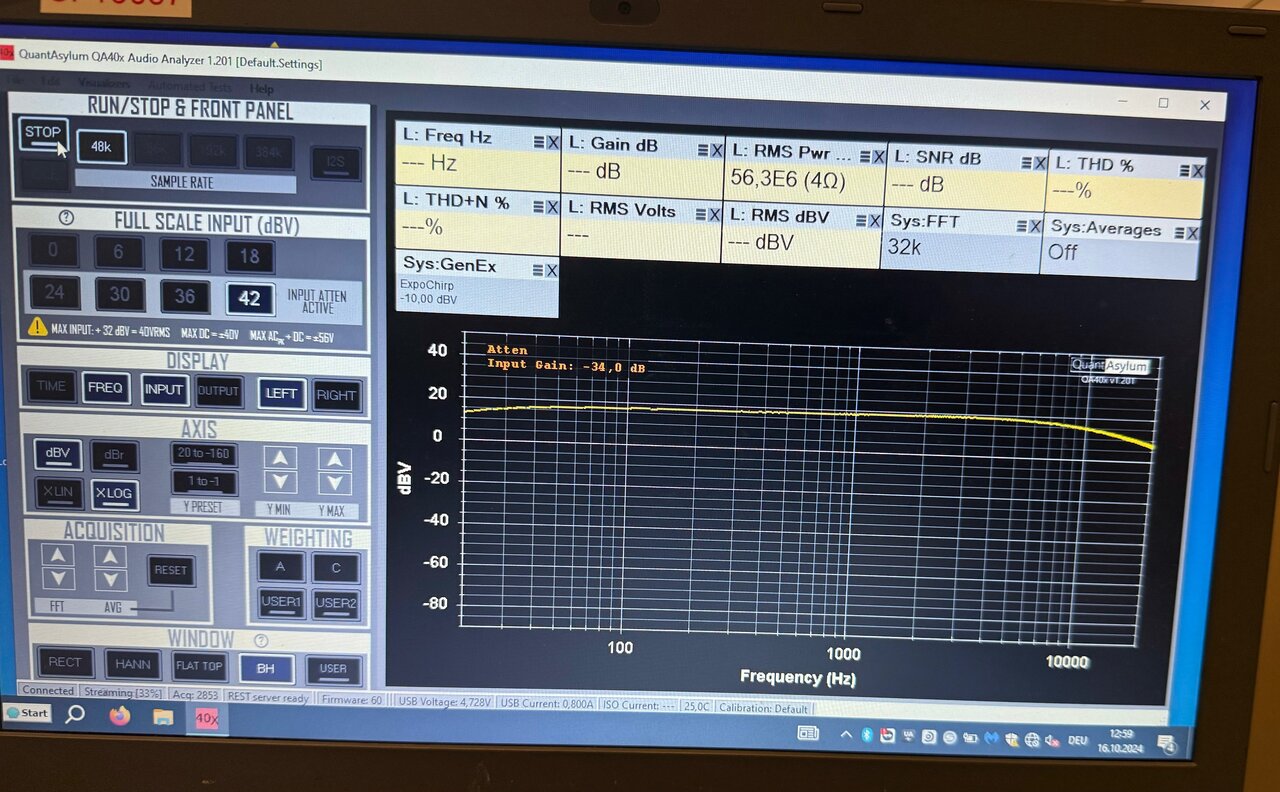Increase FFT size with up arrow
1280x792 pixels.
coord(57,555)
